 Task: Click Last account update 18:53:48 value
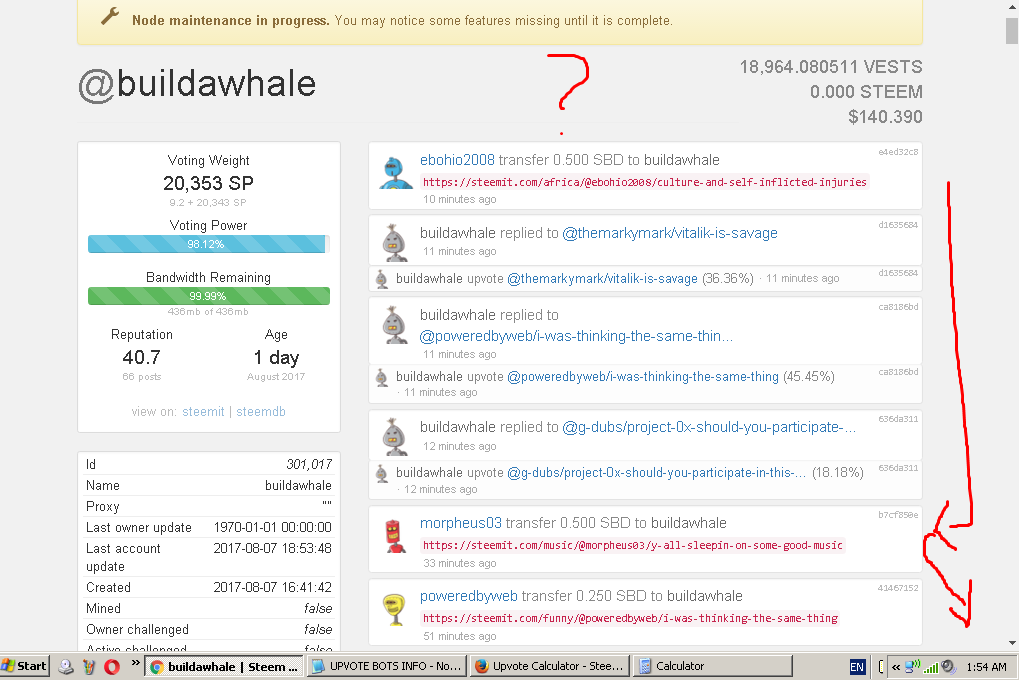[x=272, y=549]
